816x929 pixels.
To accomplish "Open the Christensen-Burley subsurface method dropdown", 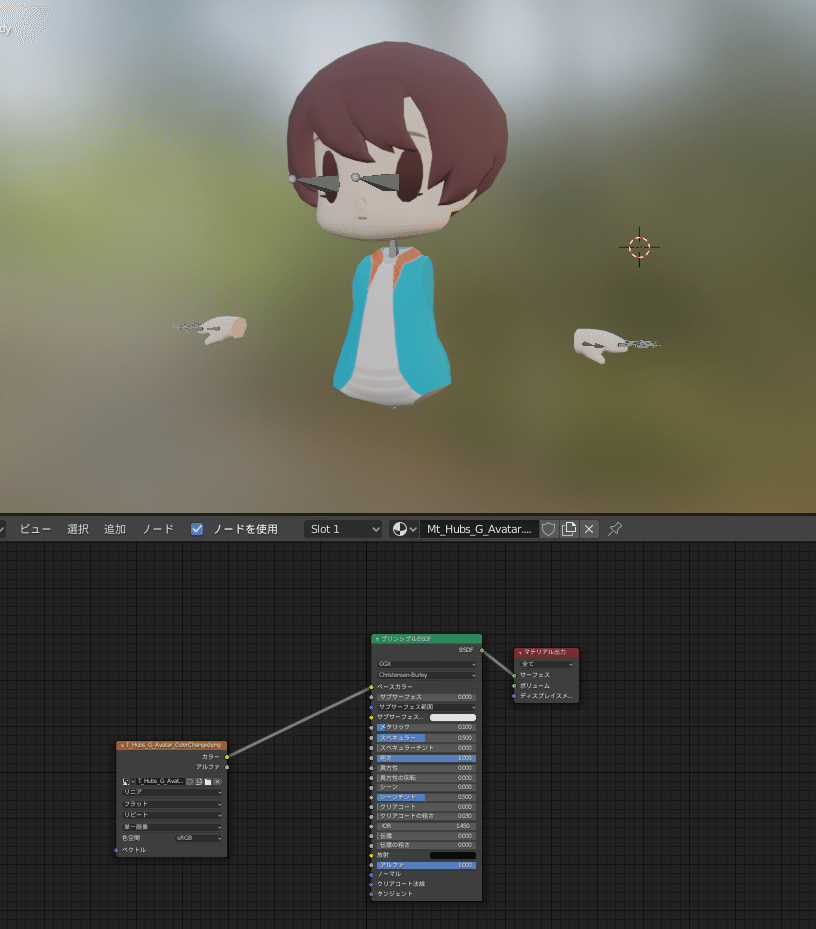I will tap(427, 675).
